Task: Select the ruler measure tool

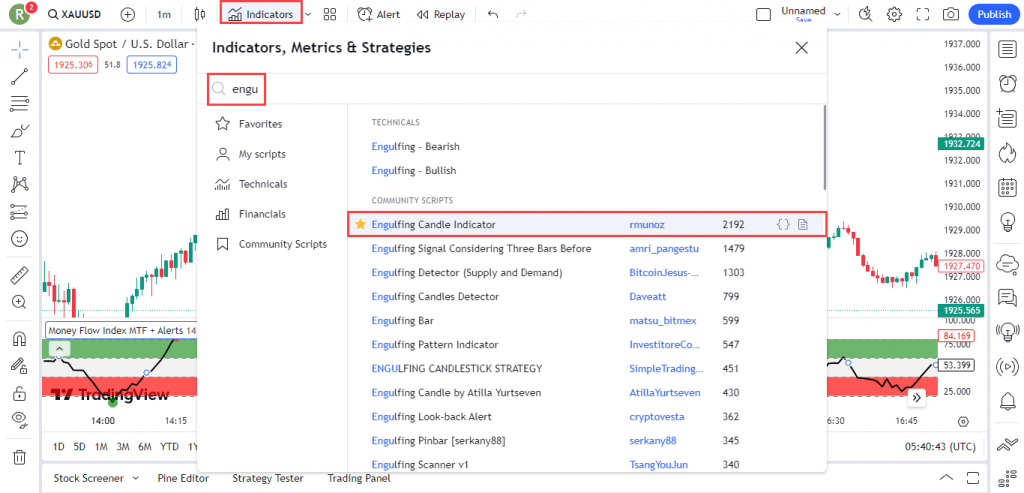Action: pos(20,275)
